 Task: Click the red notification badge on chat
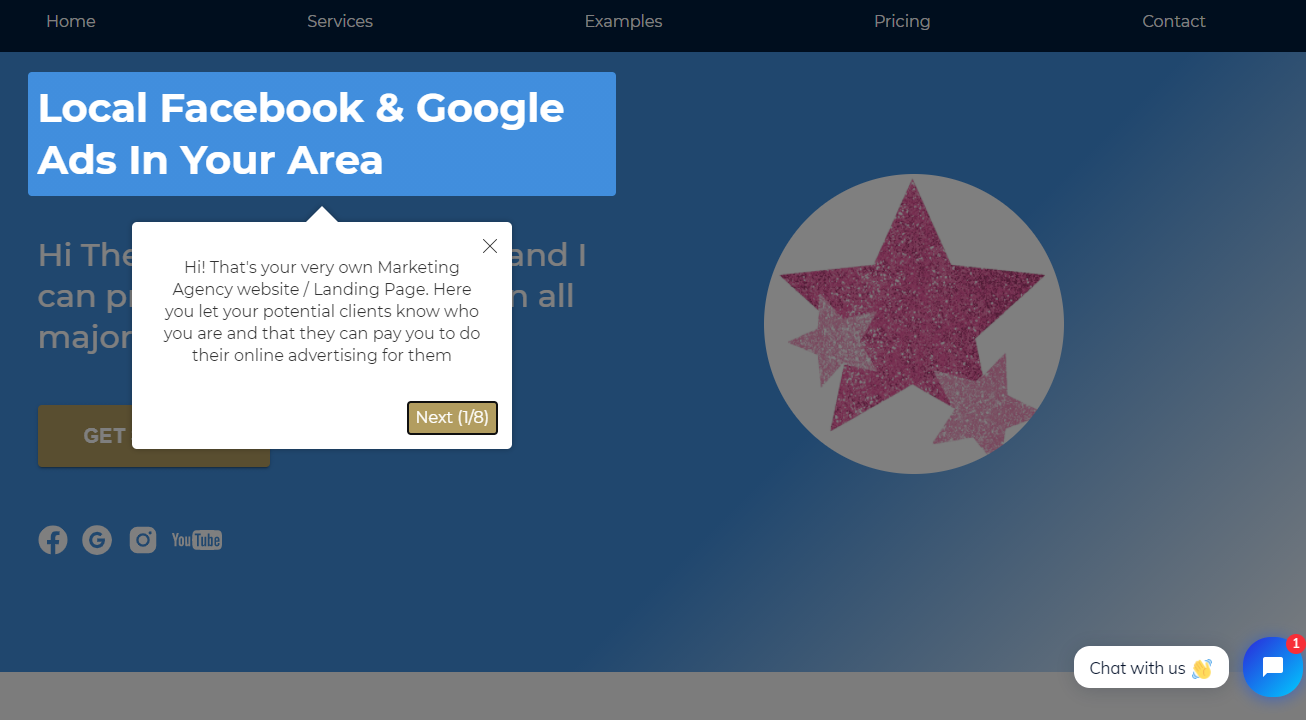[x=1296, y=644]
